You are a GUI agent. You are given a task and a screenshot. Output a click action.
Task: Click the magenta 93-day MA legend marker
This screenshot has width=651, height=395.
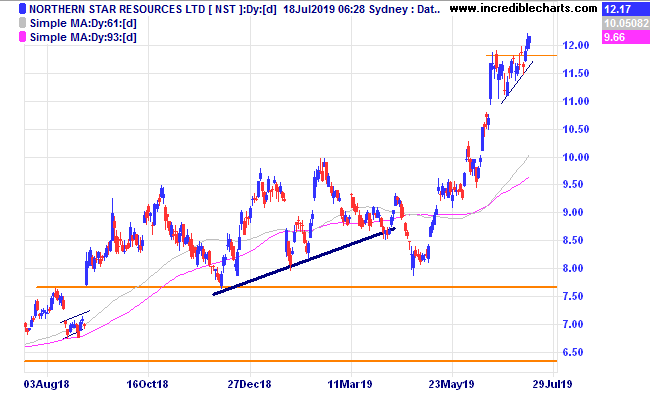22,37
